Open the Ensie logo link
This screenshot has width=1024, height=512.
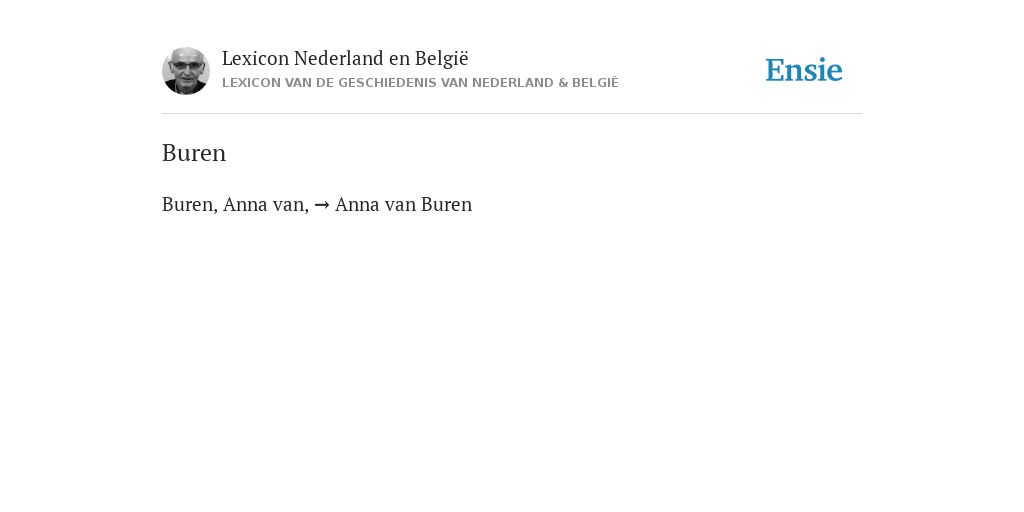pos(804,71)
